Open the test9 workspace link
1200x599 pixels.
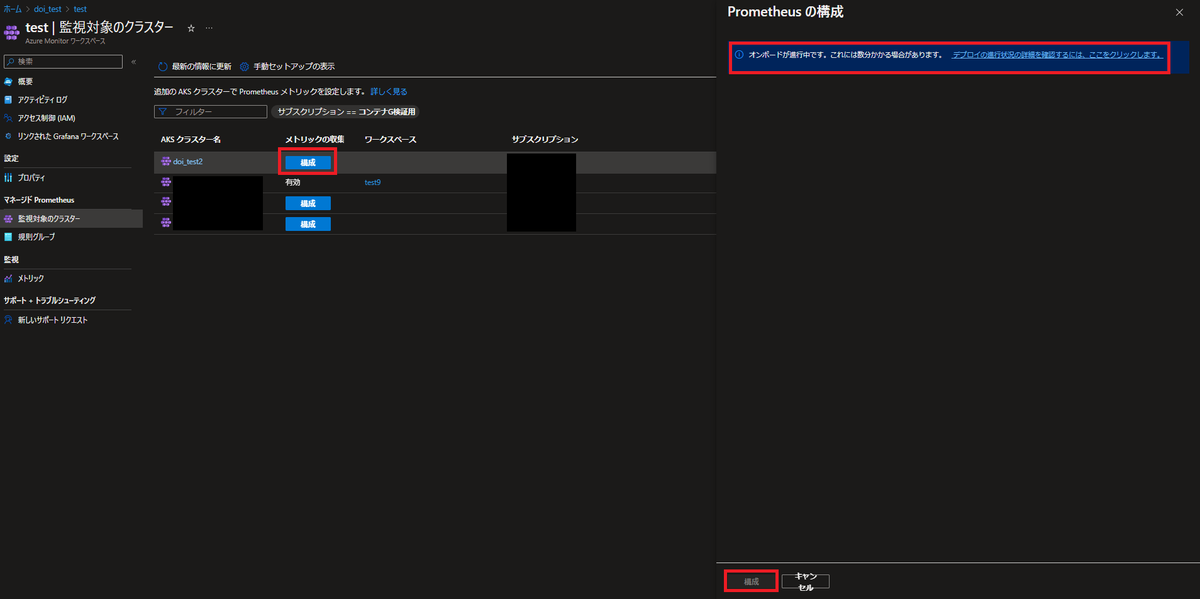click(372, 182)
